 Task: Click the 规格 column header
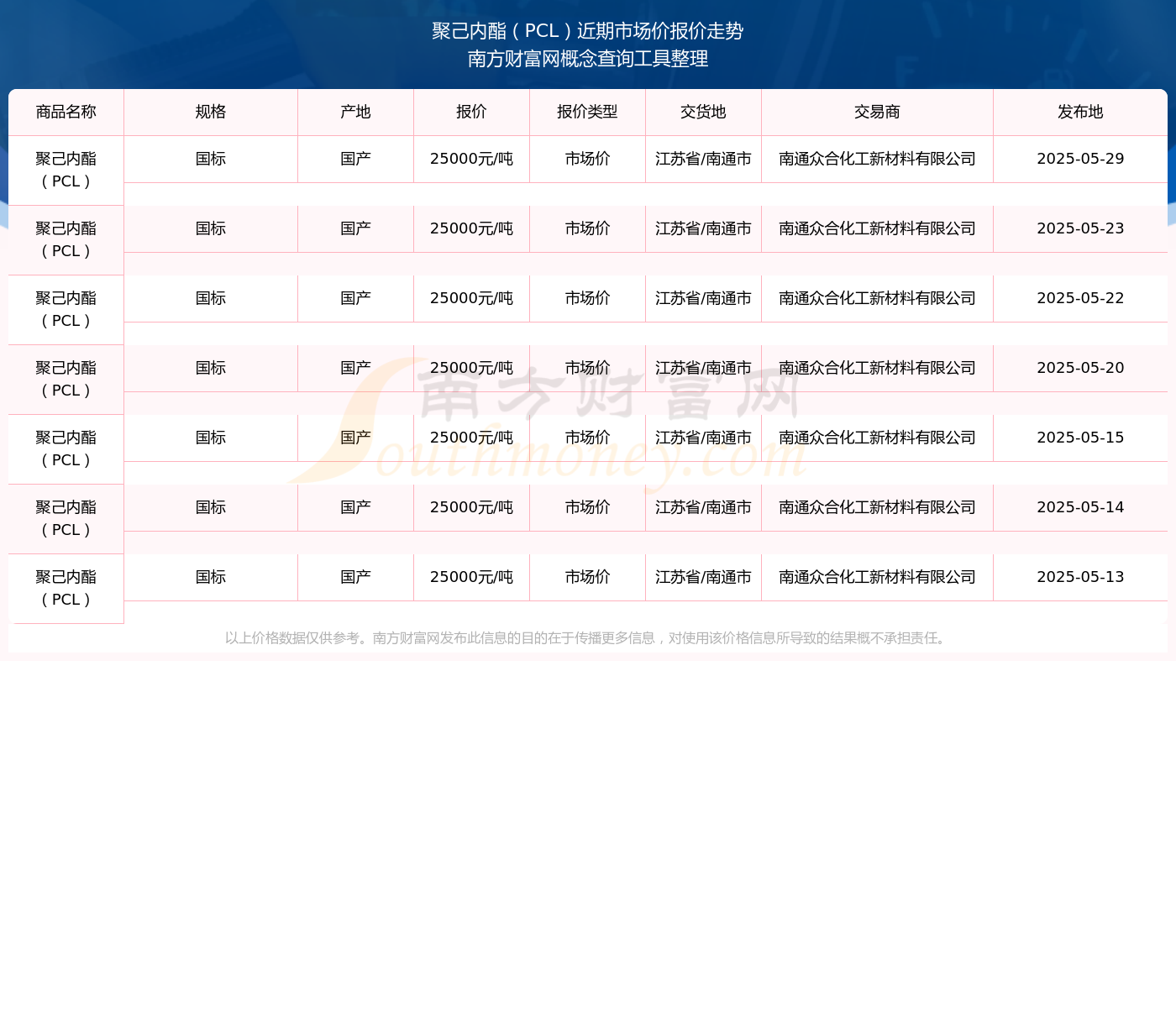tap(211, 112)
